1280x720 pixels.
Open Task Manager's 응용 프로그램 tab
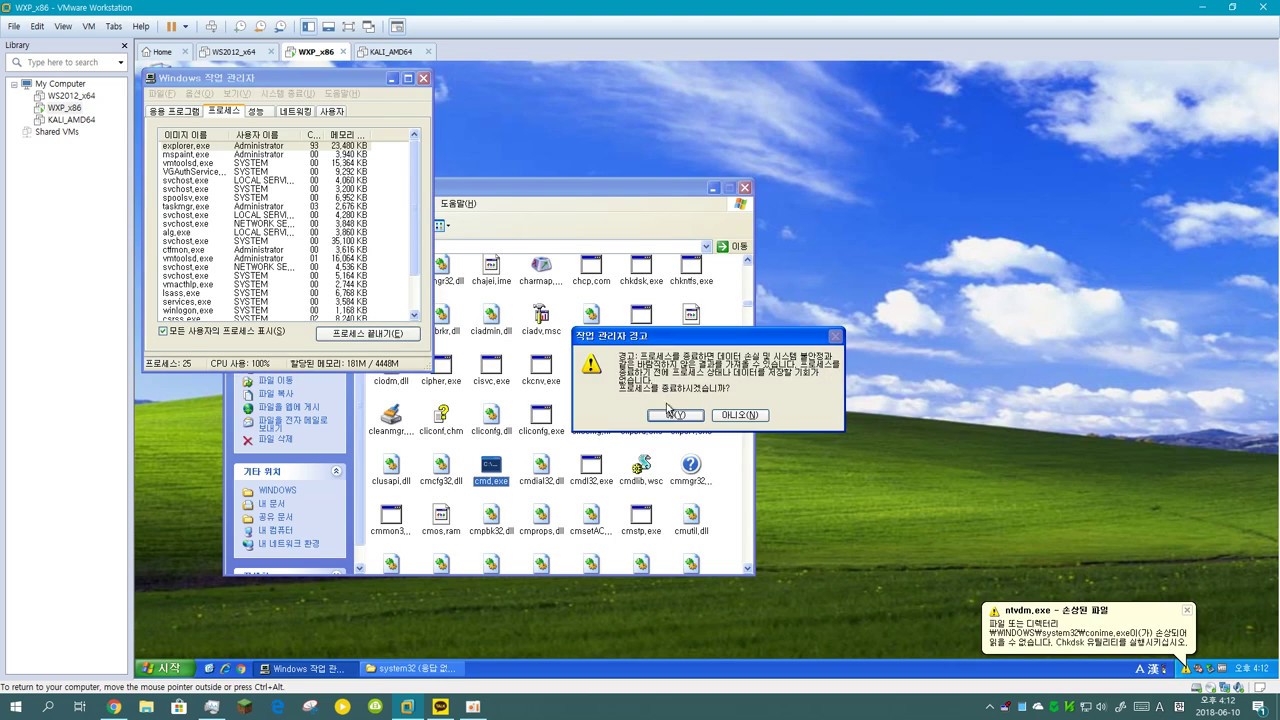[174, 111]
